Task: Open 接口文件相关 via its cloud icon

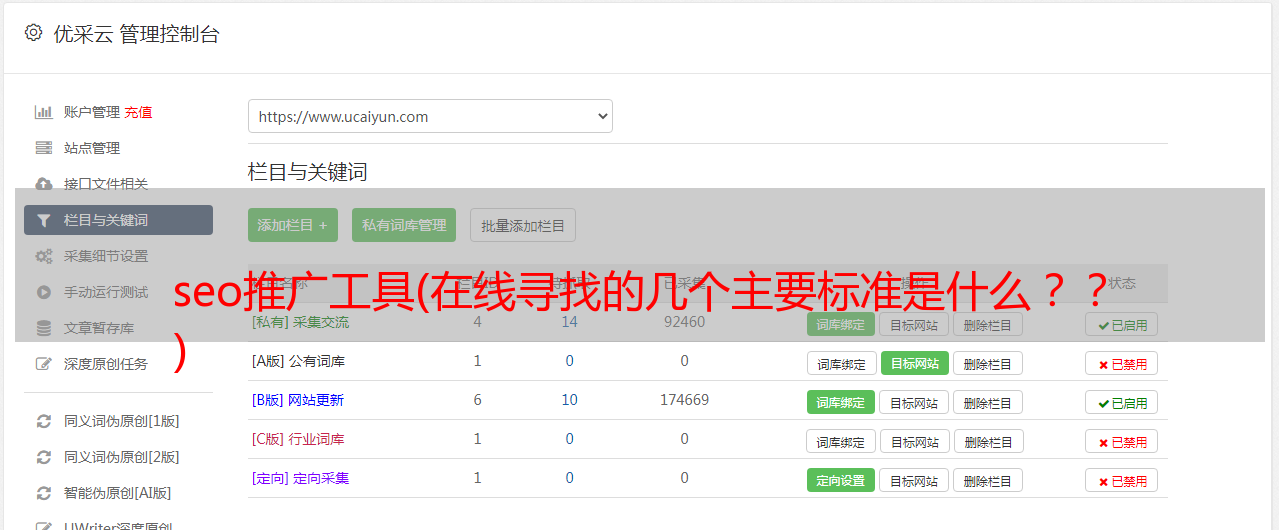Action: click(x=43, y=184)
